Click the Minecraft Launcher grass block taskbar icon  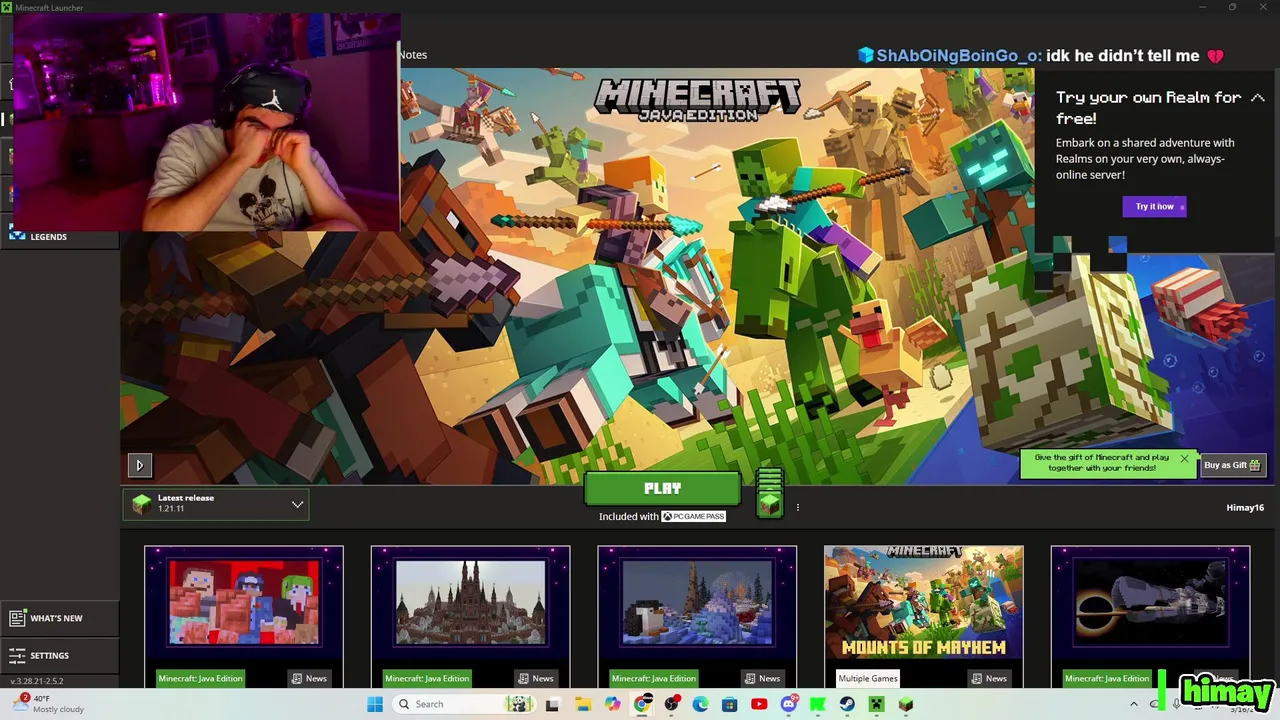[905, 704]
